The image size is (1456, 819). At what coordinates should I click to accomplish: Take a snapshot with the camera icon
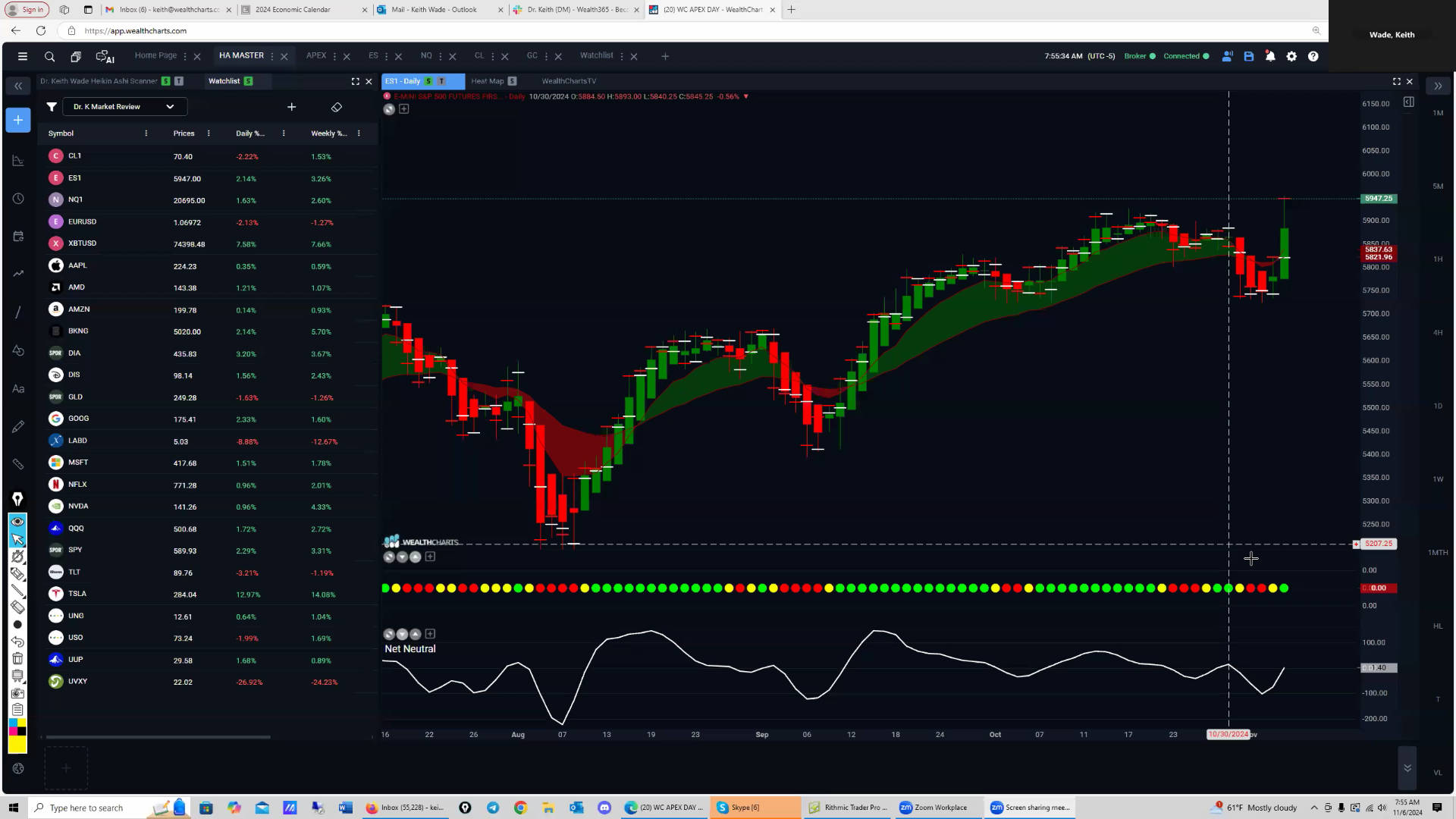(17, 692)
